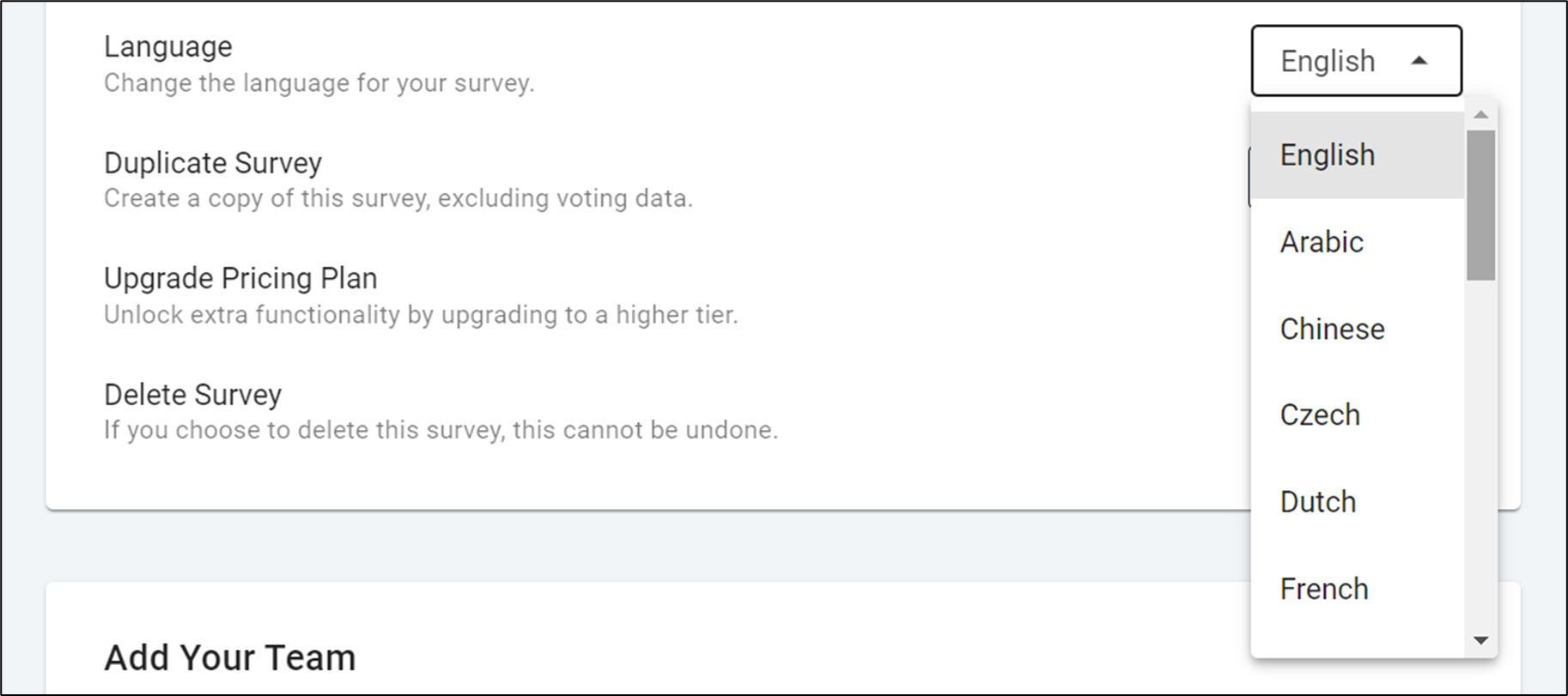This screenshot has height=696, width=1568.
Task: Select Czech from the dropdown options
Action: [x=1320, y=415]
